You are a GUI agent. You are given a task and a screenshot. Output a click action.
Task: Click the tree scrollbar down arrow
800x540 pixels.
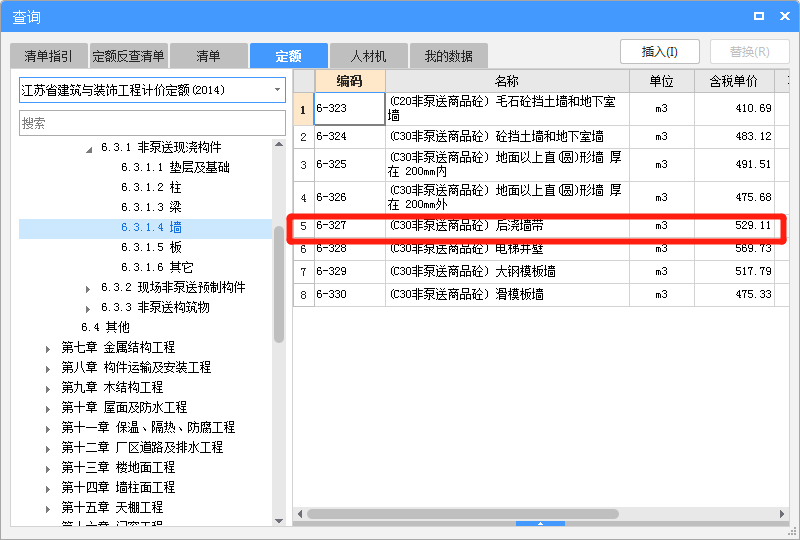click(x=279, y=521)
